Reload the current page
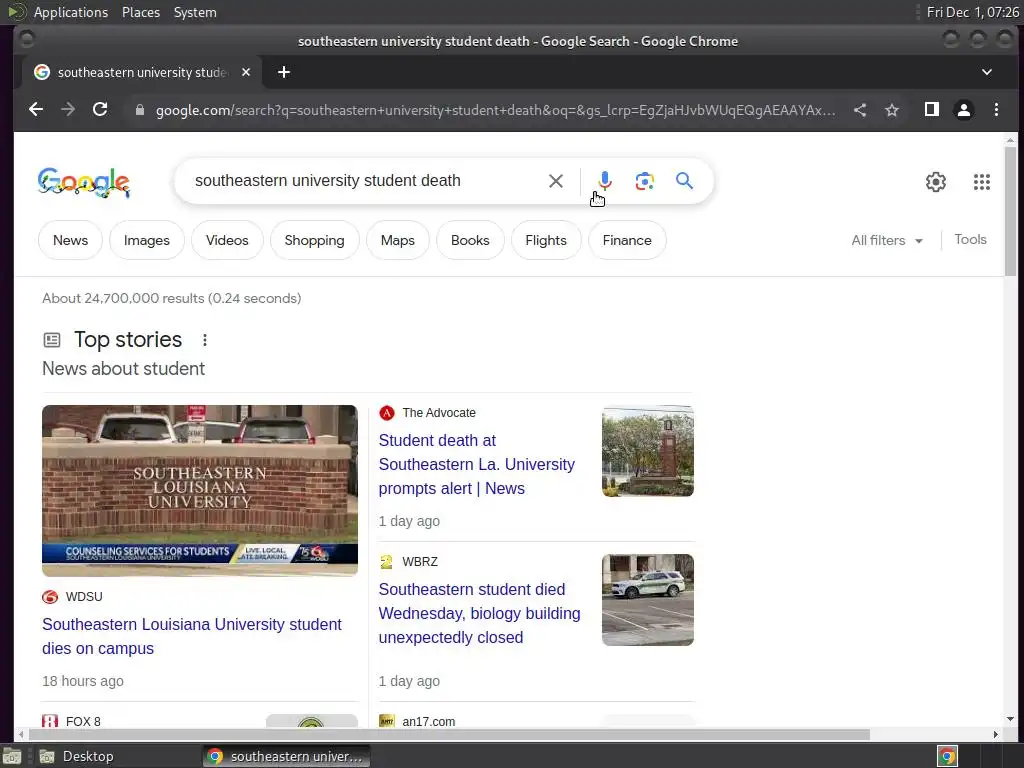The image size is (1024, 768). [x=100, y=110]
